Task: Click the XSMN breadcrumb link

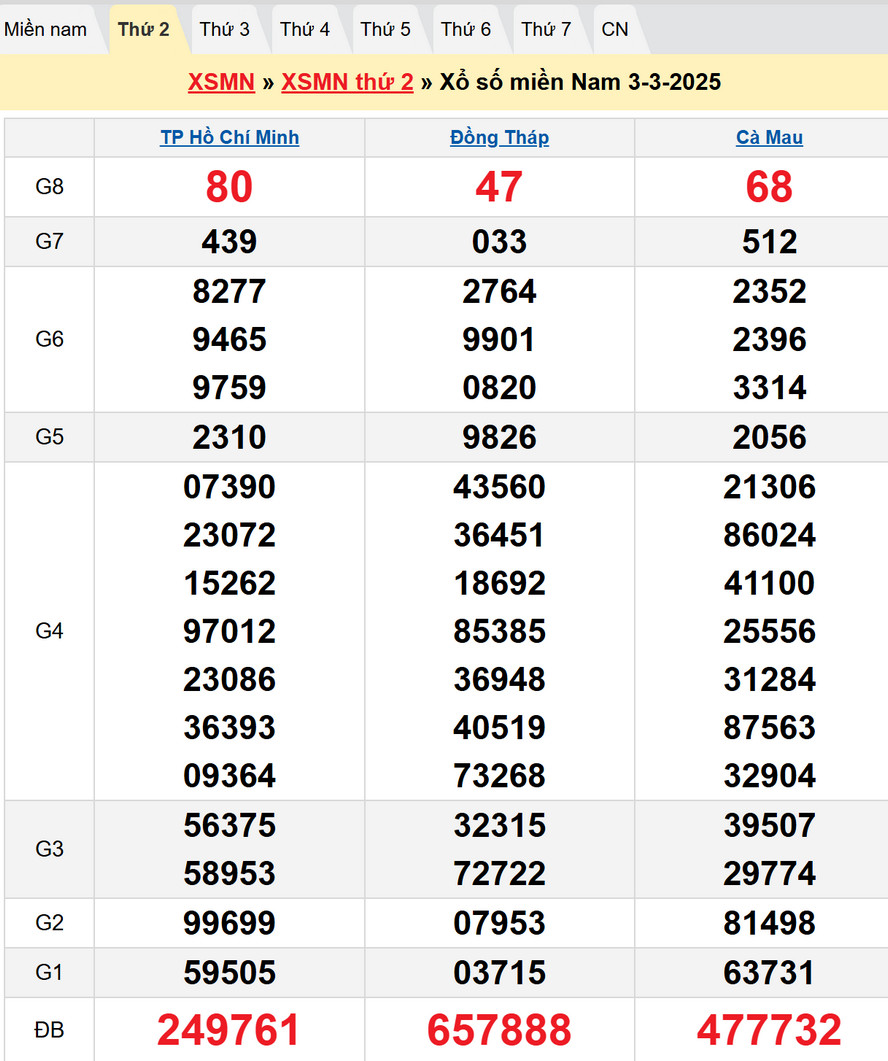Action: 221,82
